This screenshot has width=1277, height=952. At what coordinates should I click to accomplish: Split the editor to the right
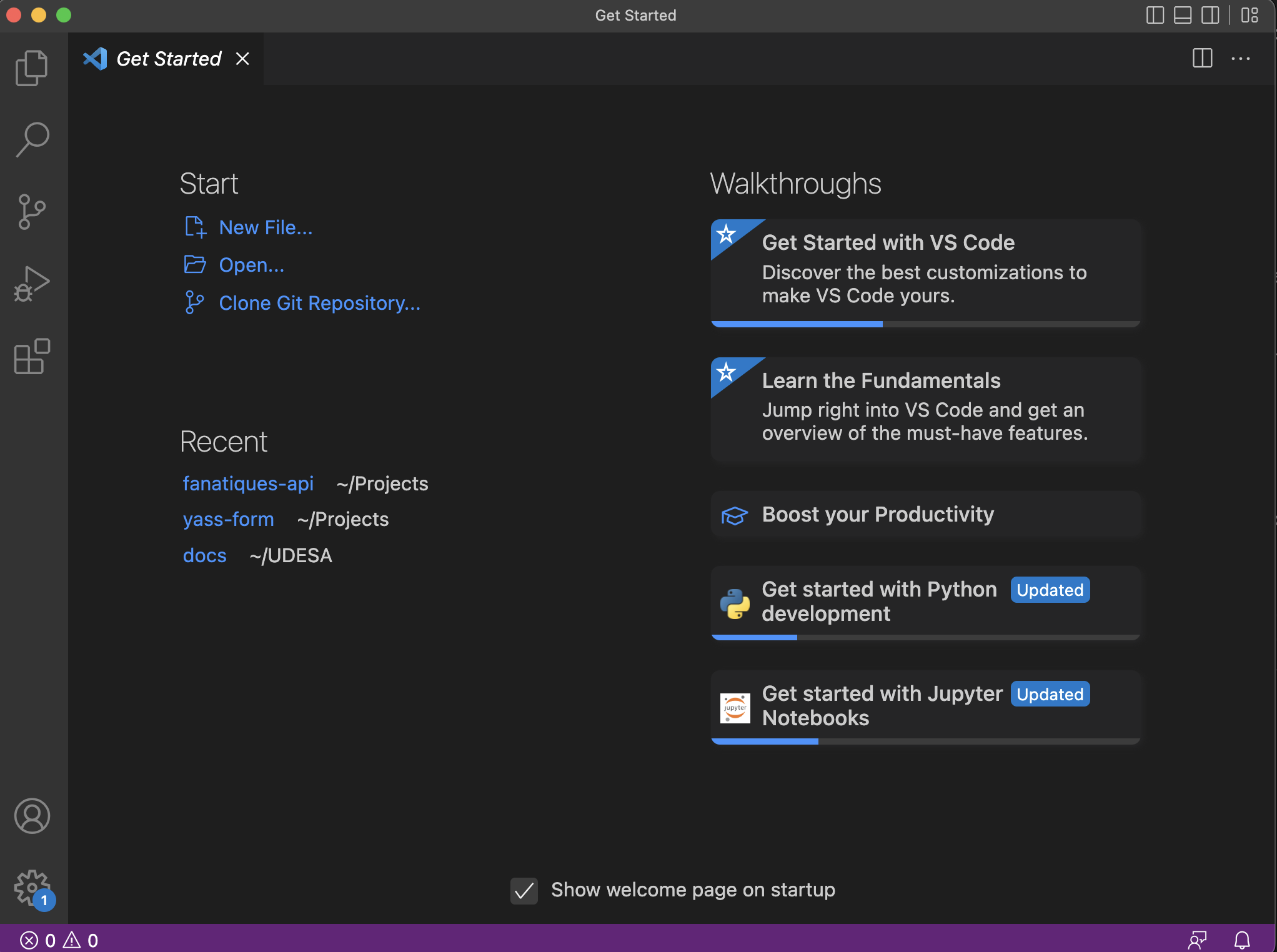click(1202, 58)
